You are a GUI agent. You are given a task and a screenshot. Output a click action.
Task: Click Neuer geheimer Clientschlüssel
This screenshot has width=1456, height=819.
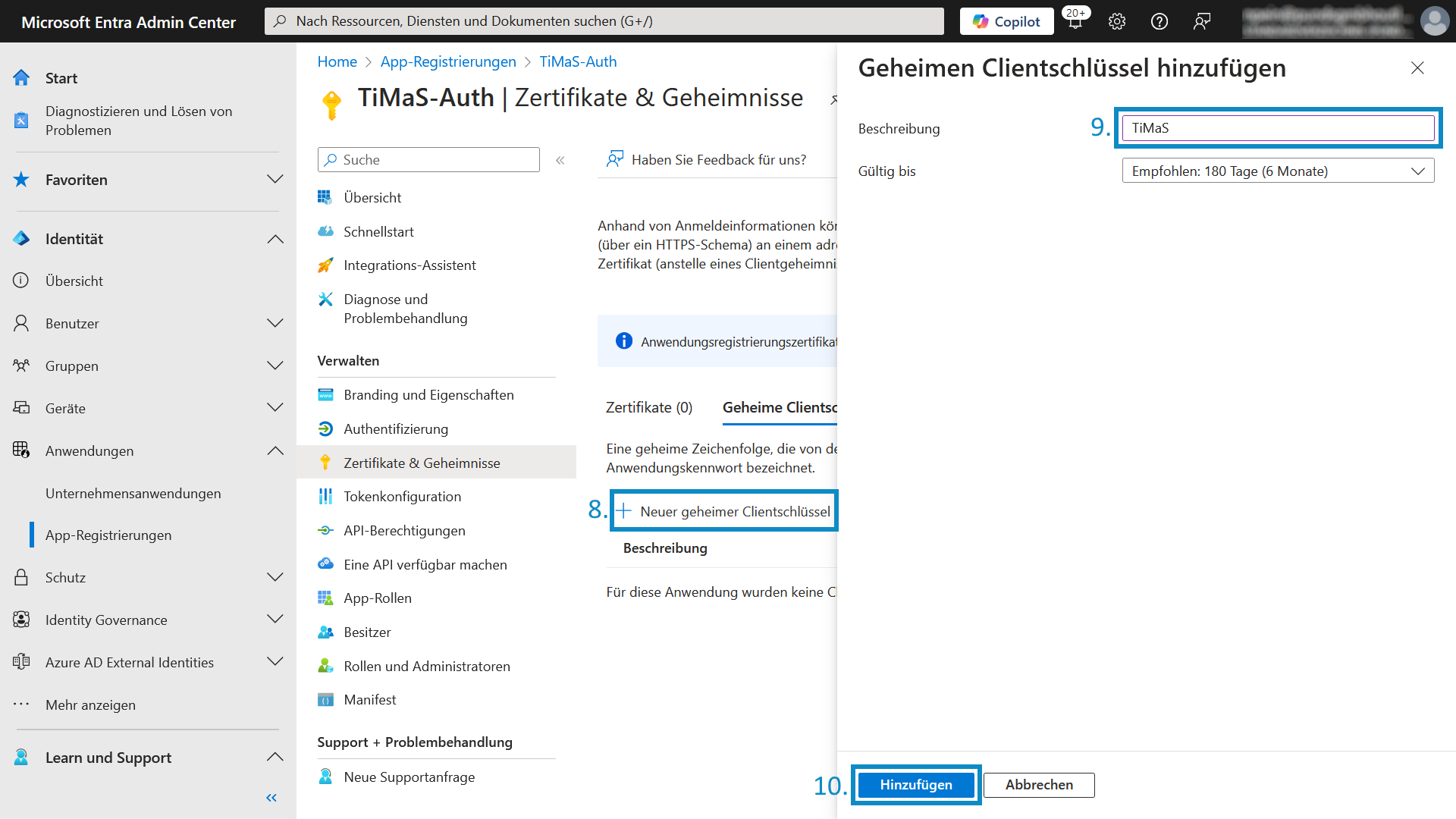[724, 512]
